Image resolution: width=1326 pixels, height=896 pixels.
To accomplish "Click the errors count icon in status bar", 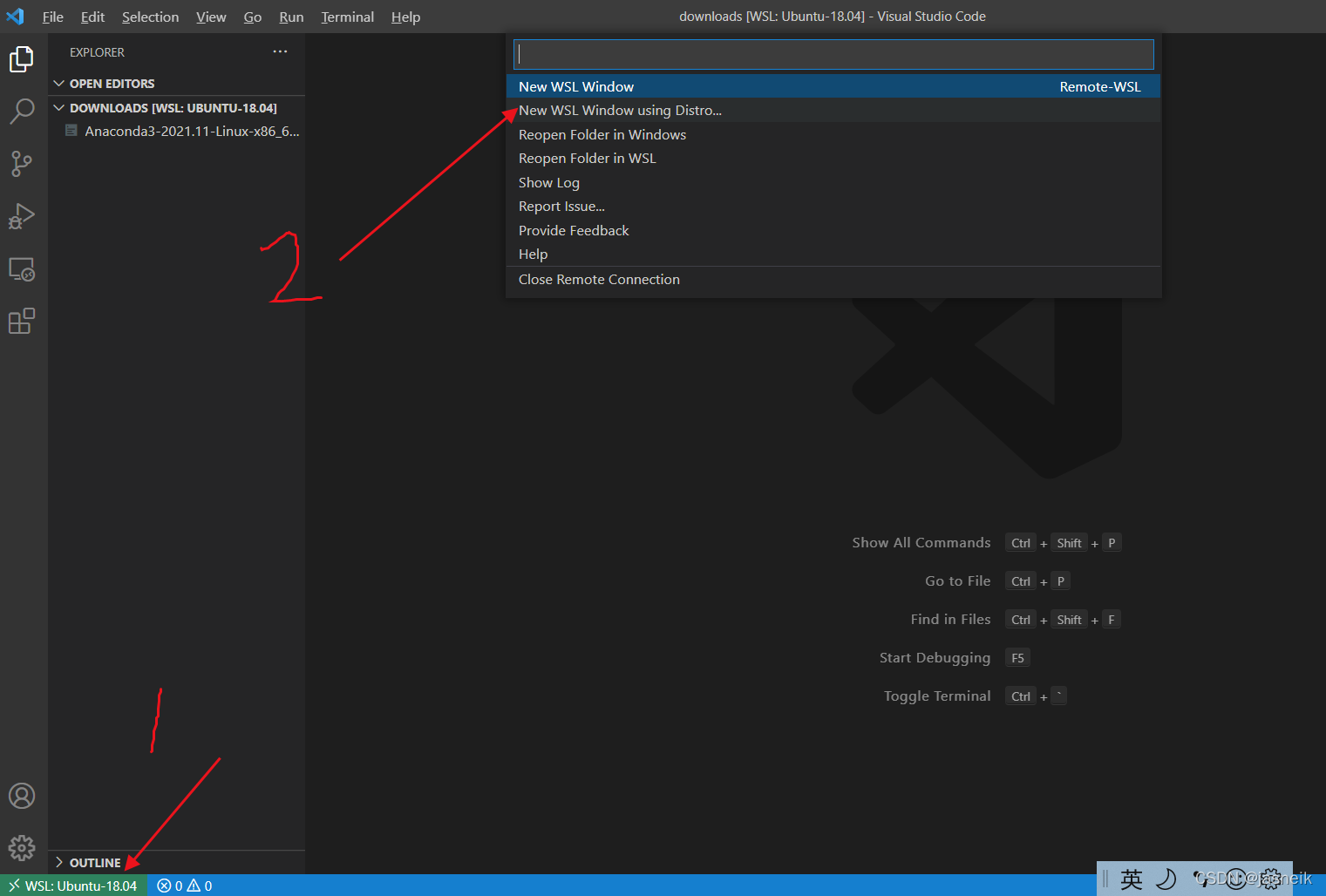I will pyautogui.click(x=164, y=886).
